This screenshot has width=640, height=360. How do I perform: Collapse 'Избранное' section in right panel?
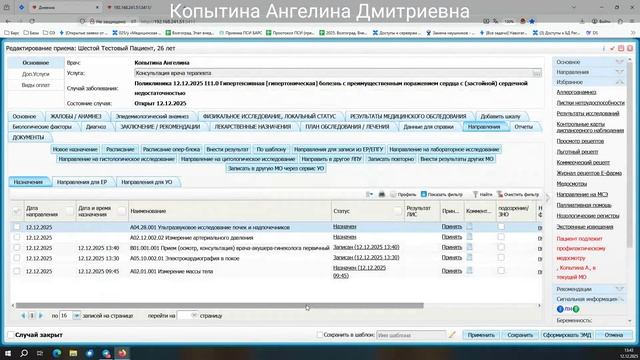coord(620,82)
